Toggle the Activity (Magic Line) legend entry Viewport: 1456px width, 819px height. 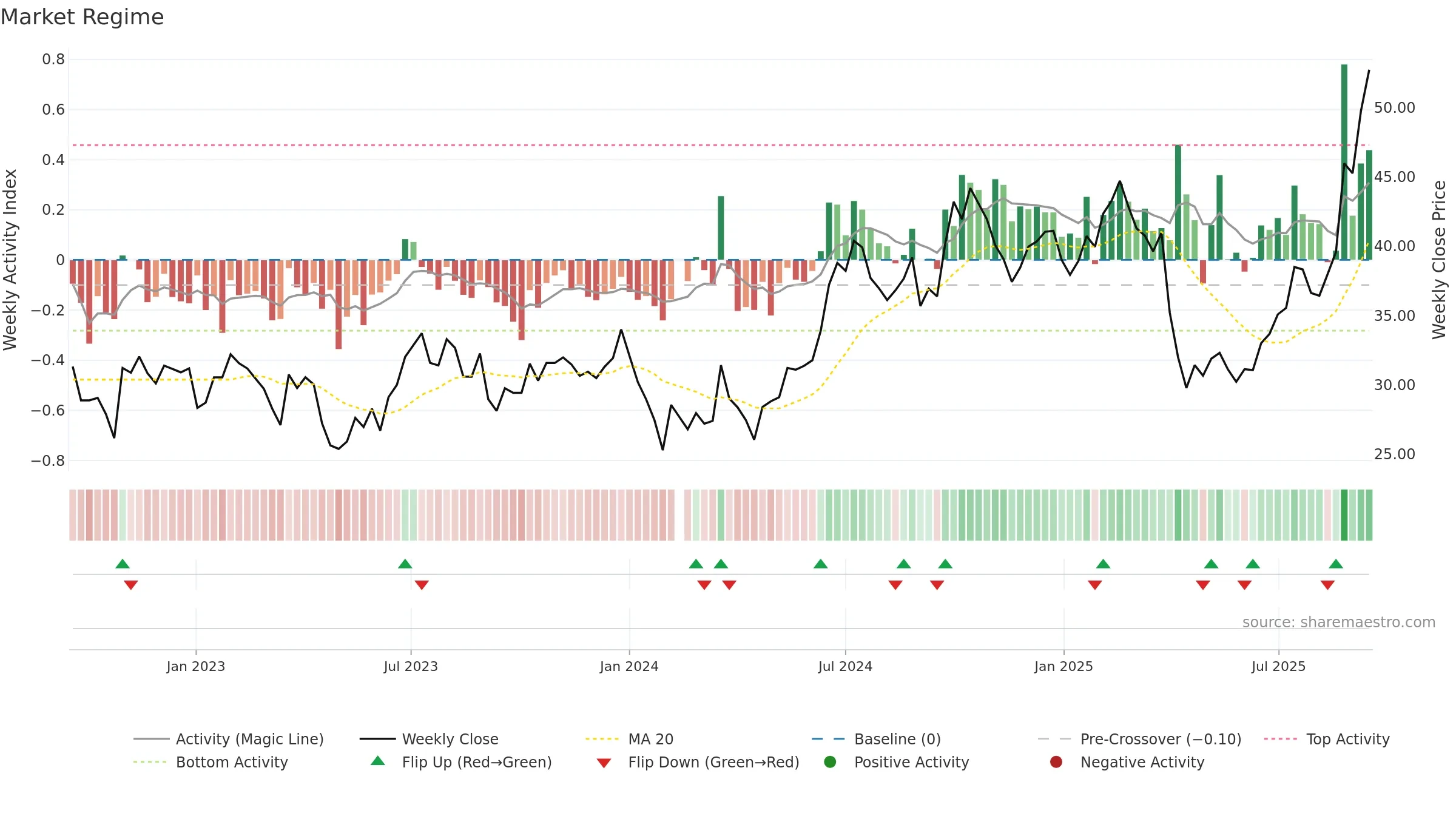tap(229, 739)
